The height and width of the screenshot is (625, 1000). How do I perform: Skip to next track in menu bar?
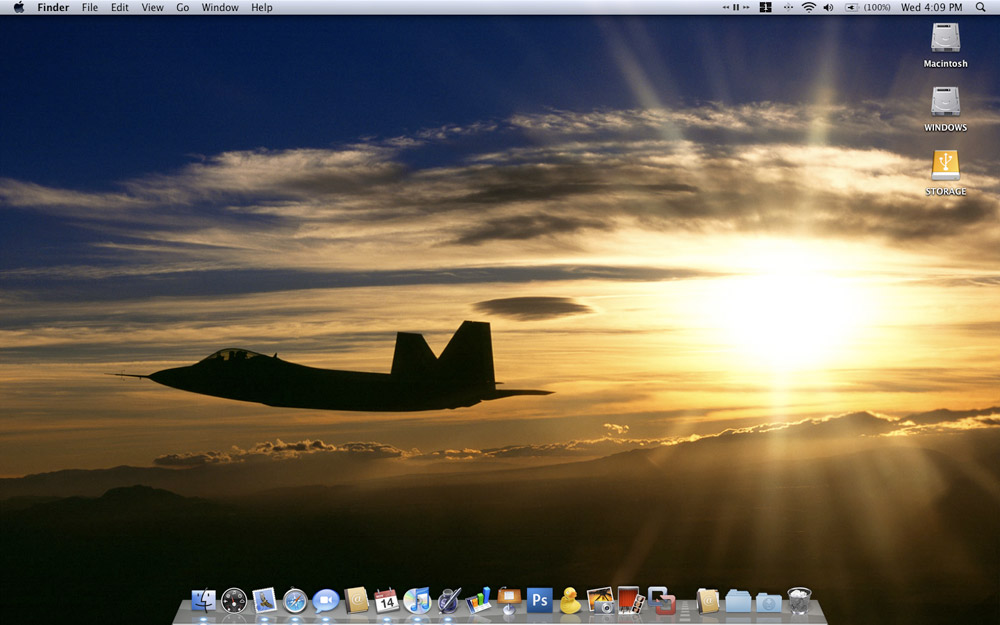pos(746,8)
